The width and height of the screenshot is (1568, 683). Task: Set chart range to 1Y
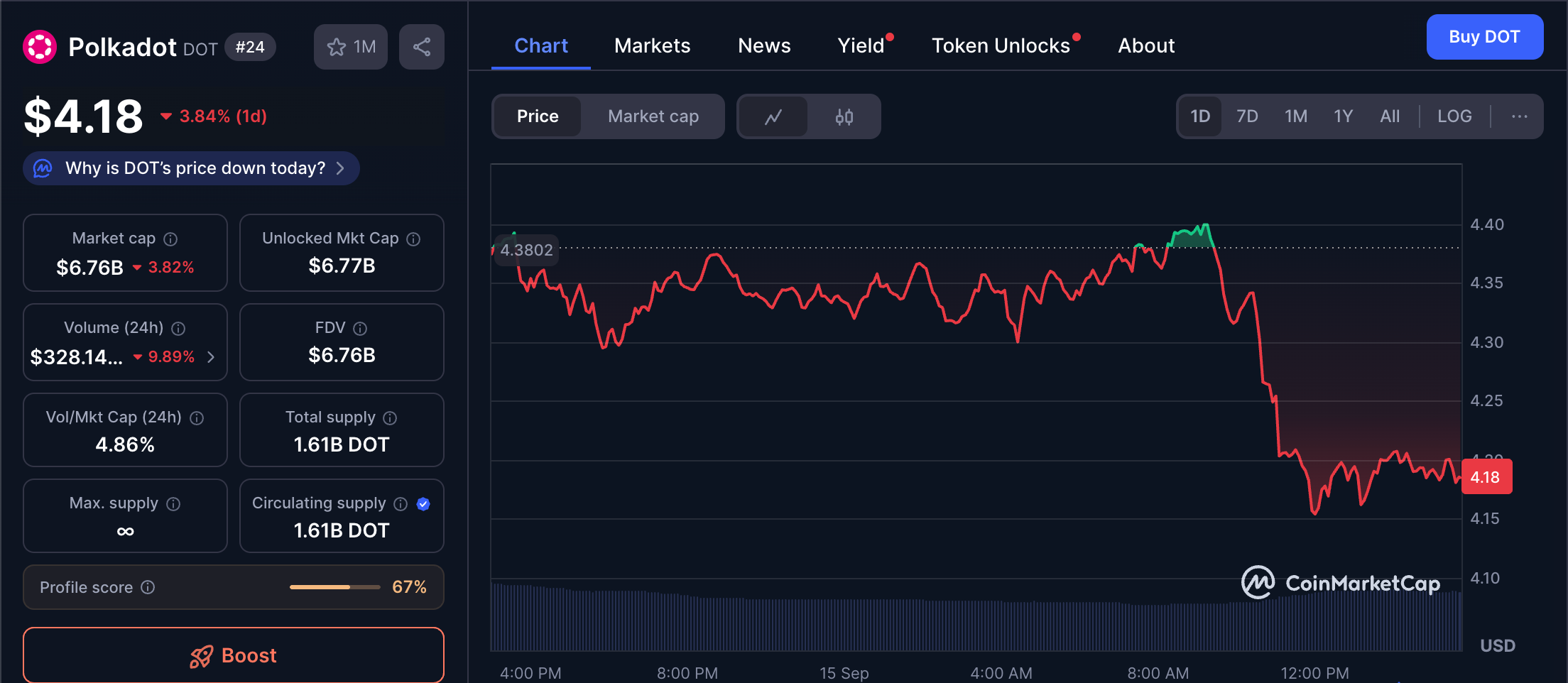click(x=1343, y=116)
